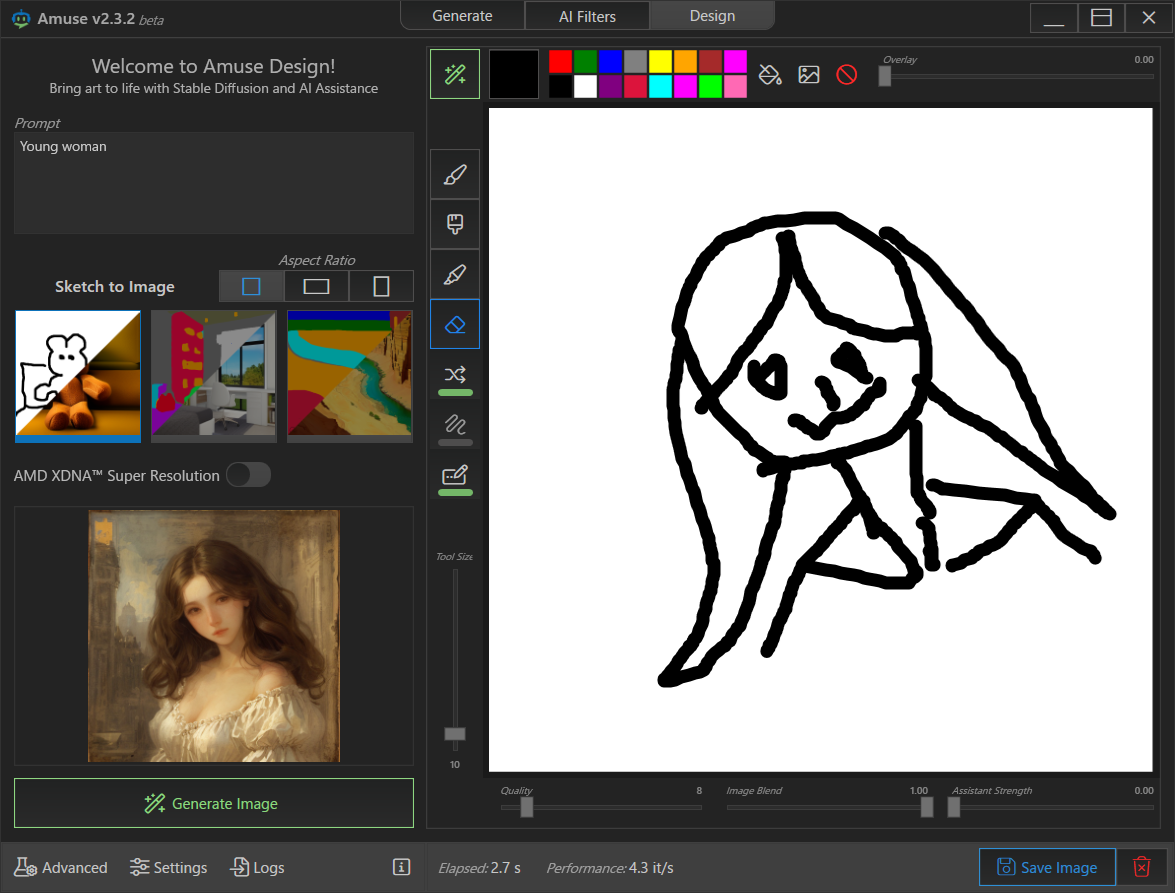The height and width of the screenshot is (893, 1175).
Task: Select the highlighter marker tool
Action: 455,274
